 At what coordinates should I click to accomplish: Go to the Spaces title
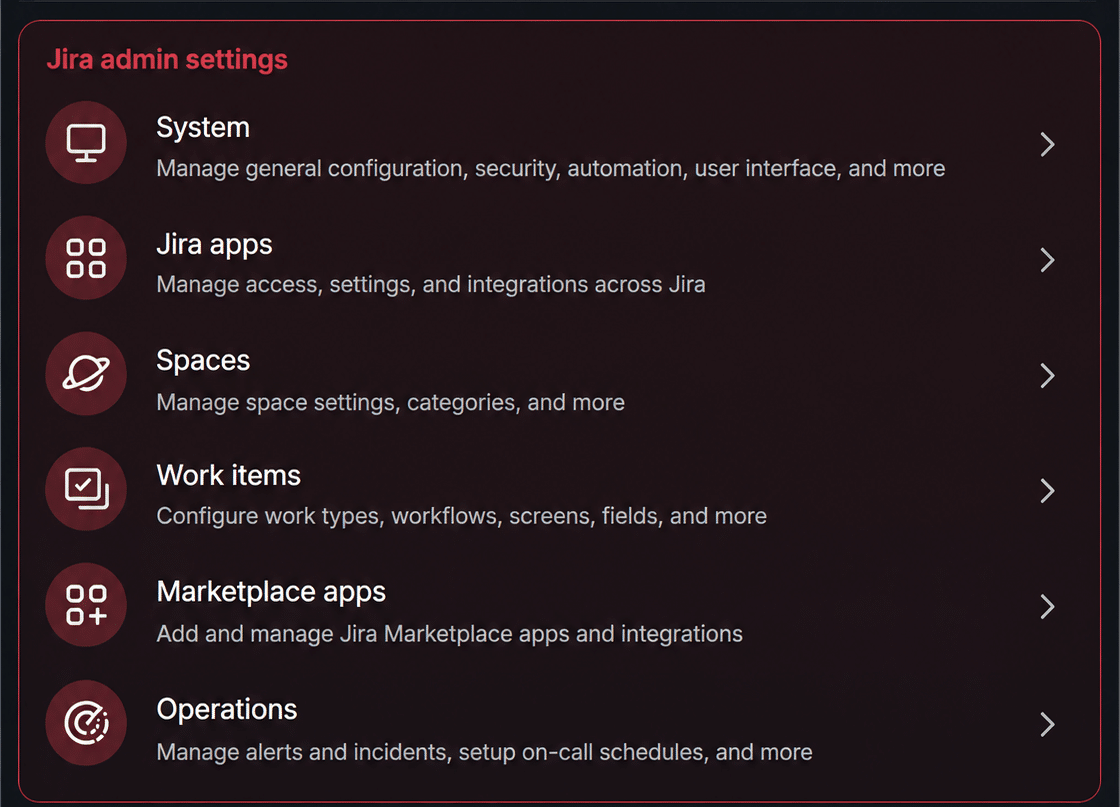(203, 361)
